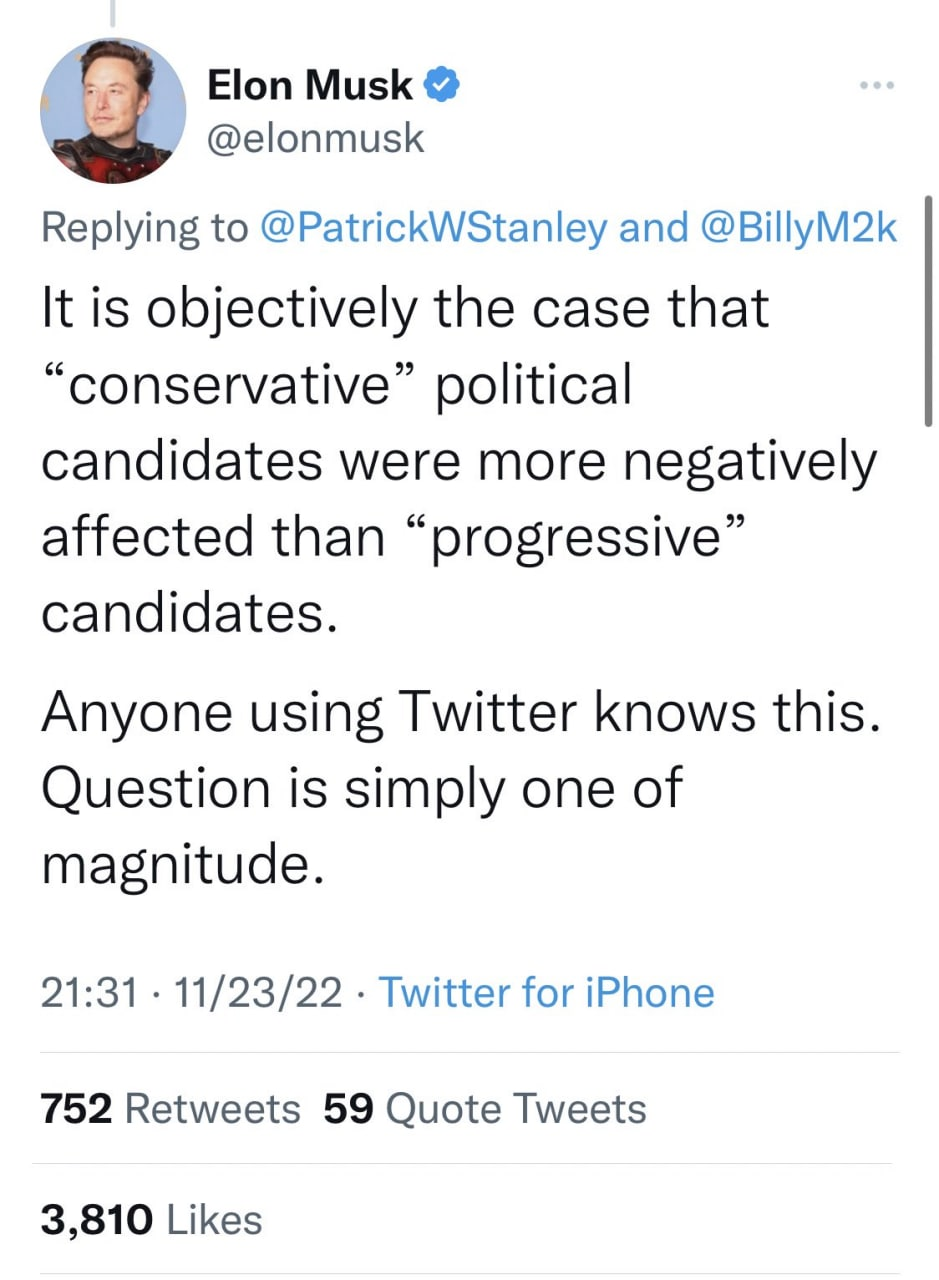The height and width of the screenshot is (1280, 939).
Task: Click the "Anyone using Twitter knows this" line
Action: click(x=462, y=712)
